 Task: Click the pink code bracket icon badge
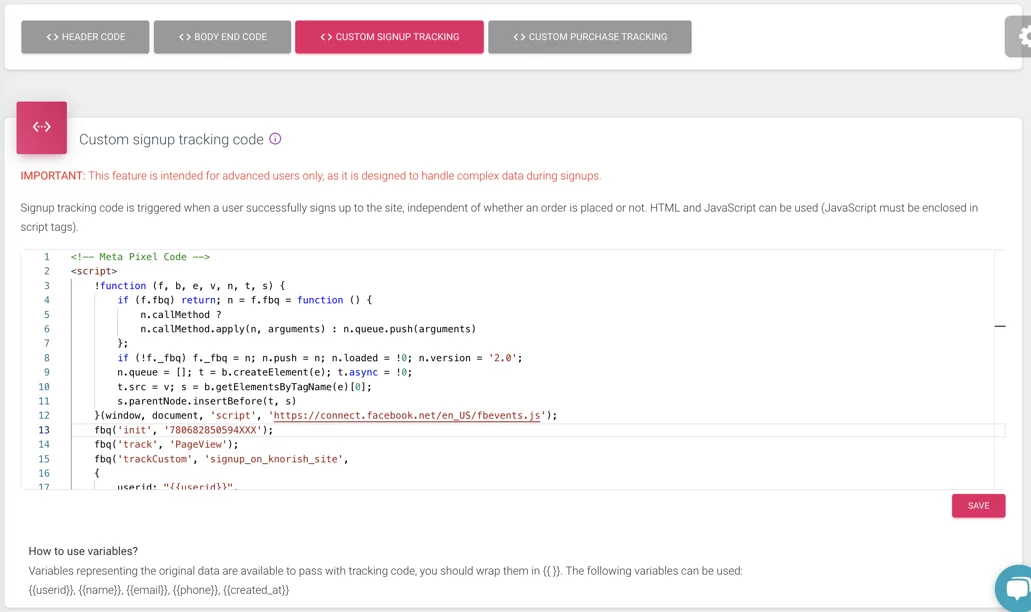42,127
